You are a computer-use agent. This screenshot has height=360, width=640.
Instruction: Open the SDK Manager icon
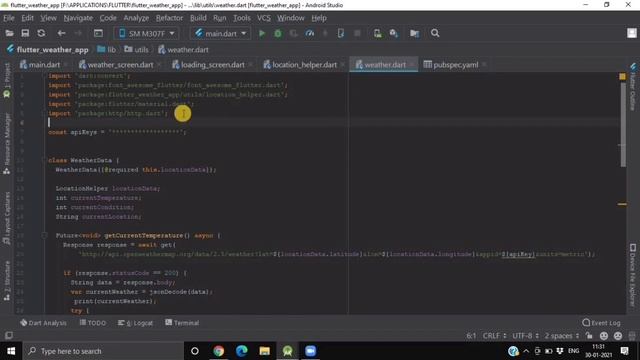(x=393, y=33)
